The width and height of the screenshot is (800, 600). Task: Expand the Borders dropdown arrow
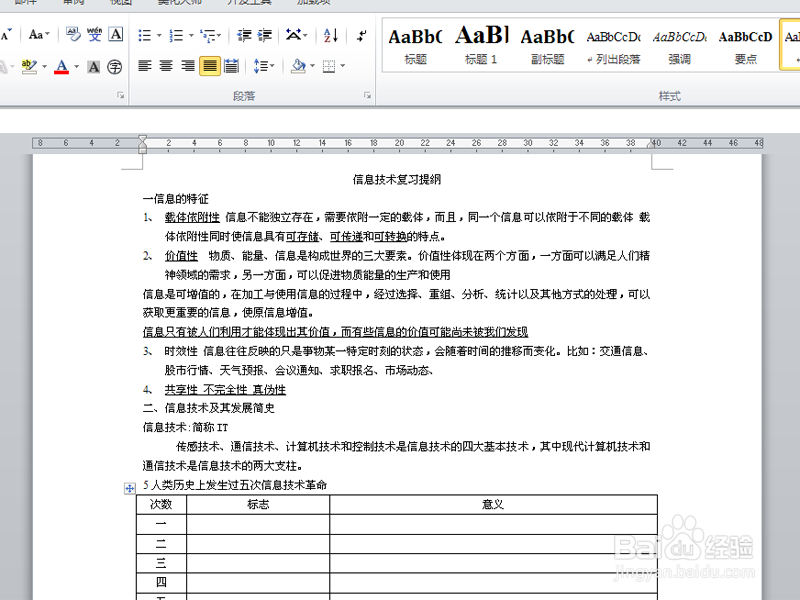342,66
